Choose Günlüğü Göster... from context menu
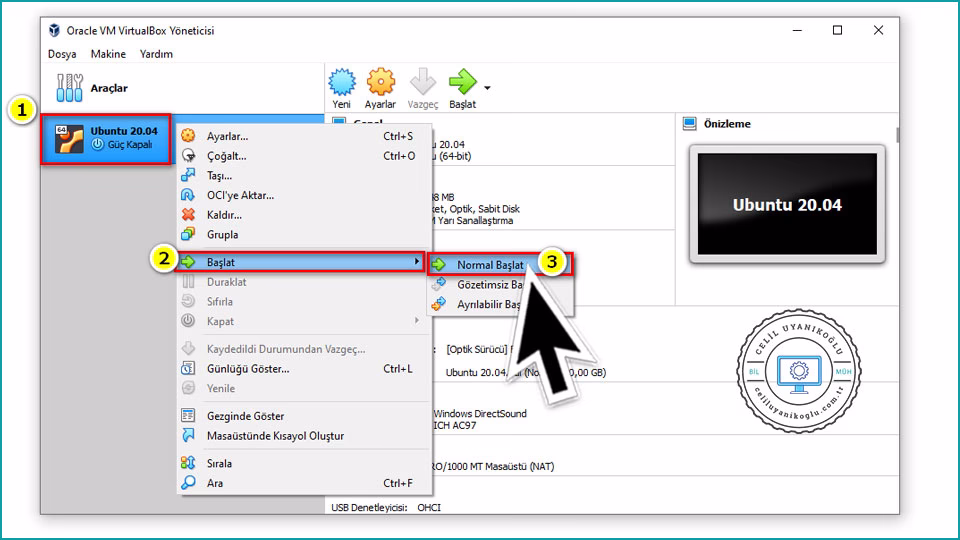 pos(304,368)
